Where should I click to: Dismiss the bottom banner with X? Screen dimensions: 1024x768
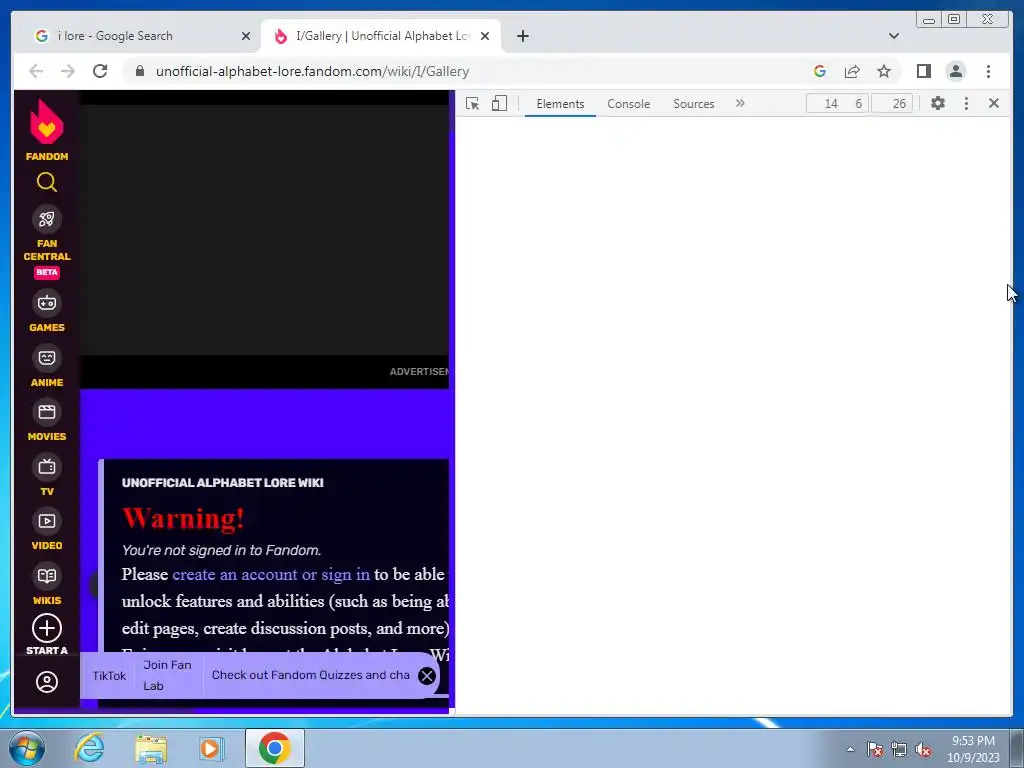click(426, 676)
